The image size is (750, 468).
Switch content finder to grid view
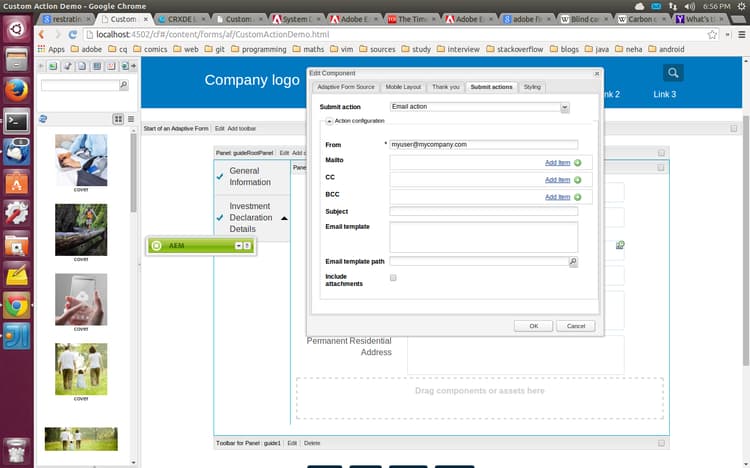118,119
